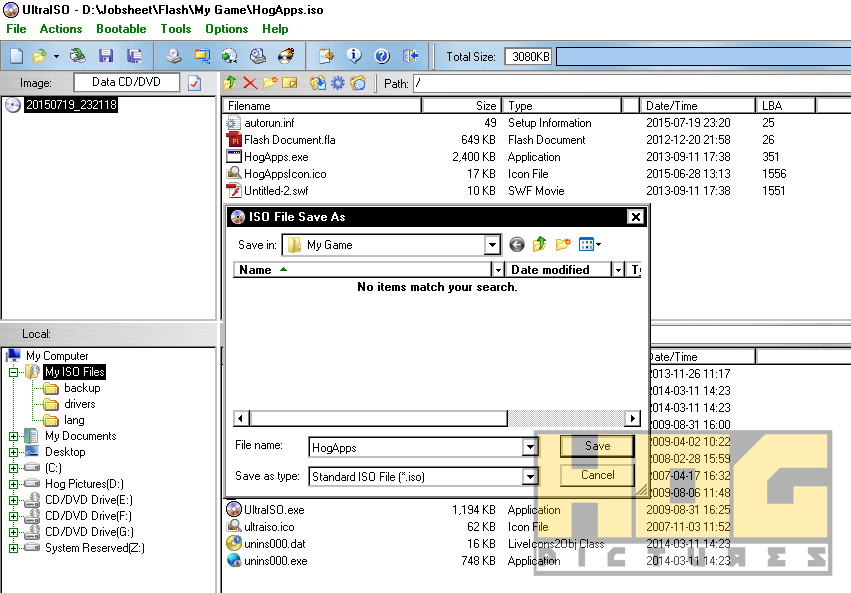Screen dimensions: 851x593
Task: Click the blue gear icon left of Path
Action: click(338, 83)
